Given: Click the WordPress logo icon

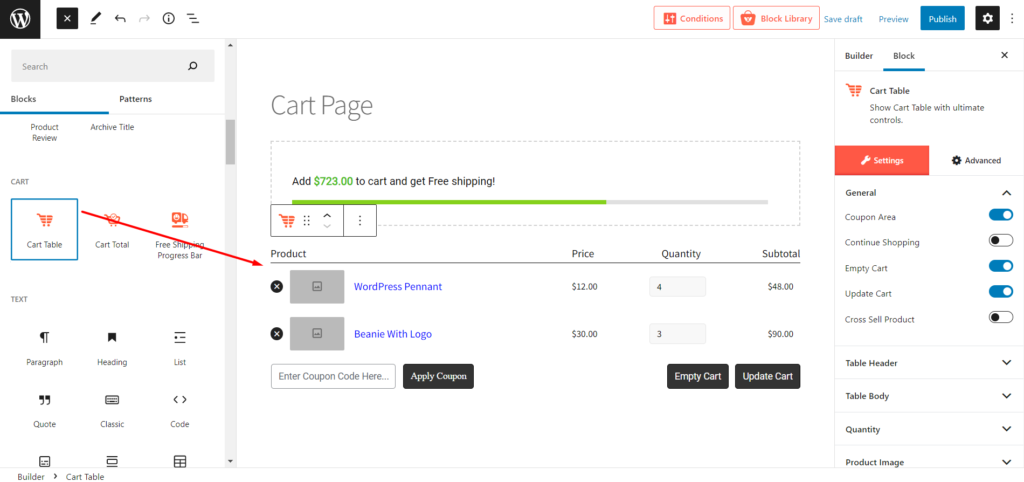Looking at the screenshot, I should pos(20,19).
